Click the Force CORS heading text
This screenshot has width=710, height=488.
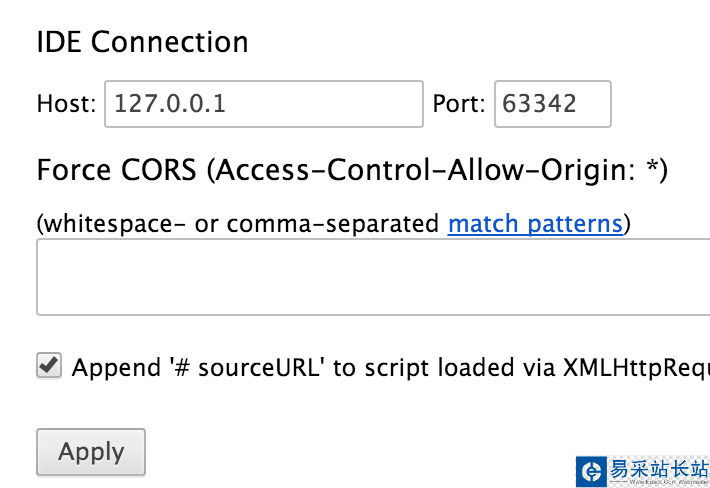tap(116, 170)
